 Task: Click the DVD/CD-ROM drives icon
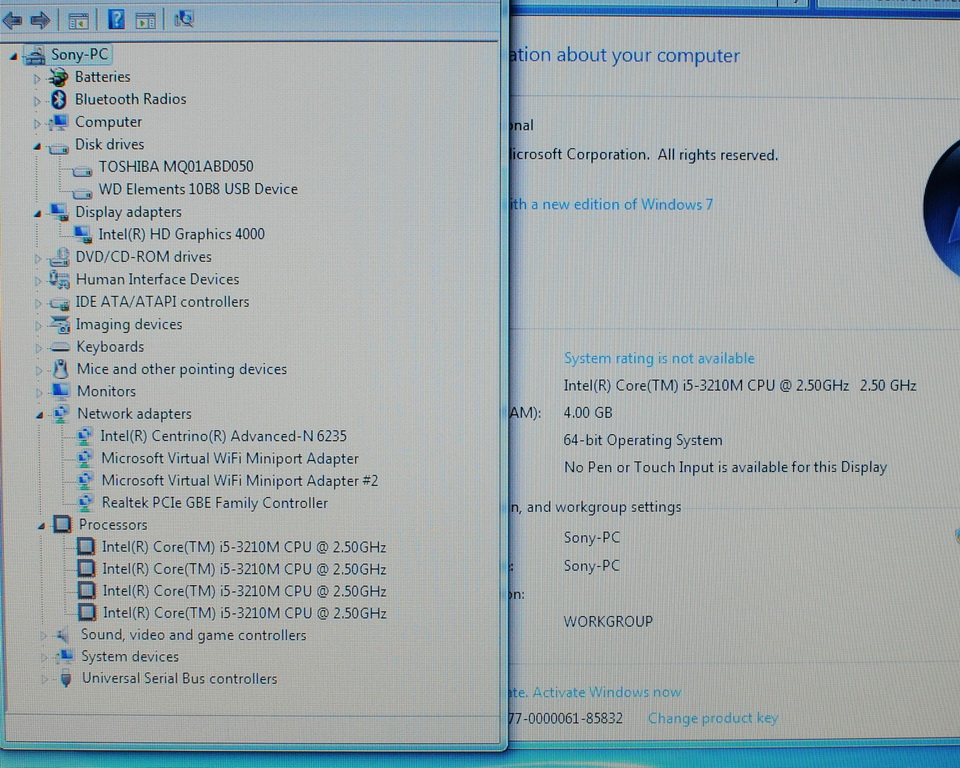pyautogui.click(x=59, y=257)
